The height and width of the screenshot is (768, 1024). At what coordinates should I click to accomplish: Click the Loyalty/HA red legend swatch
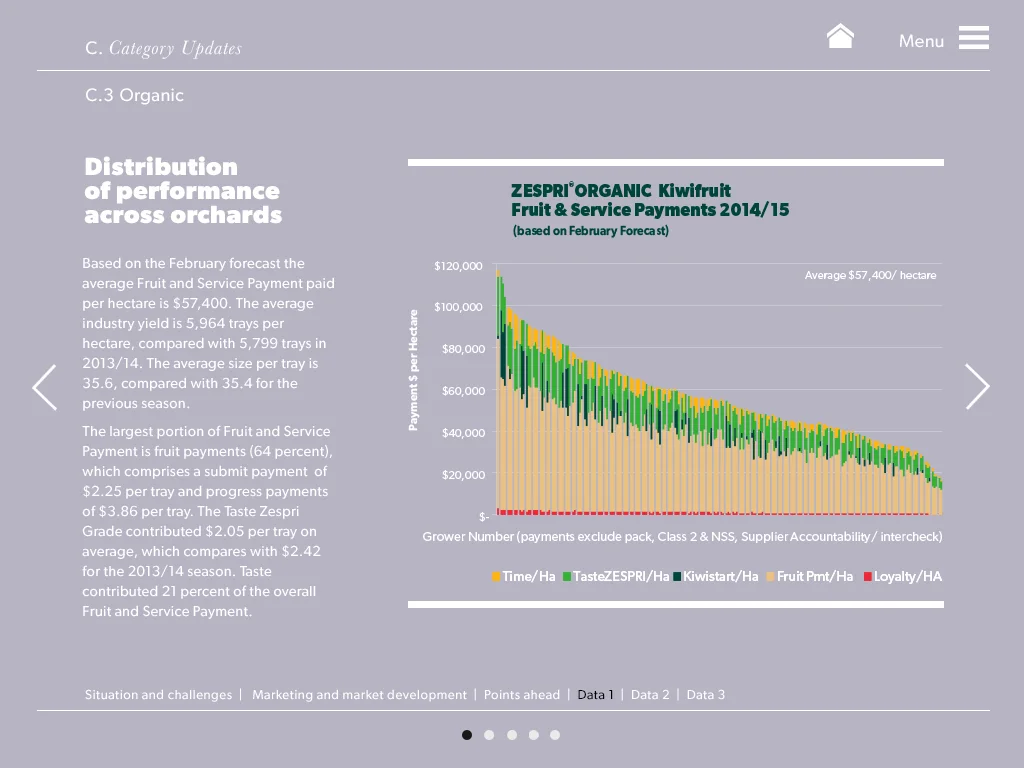click(x=868, y=577)
